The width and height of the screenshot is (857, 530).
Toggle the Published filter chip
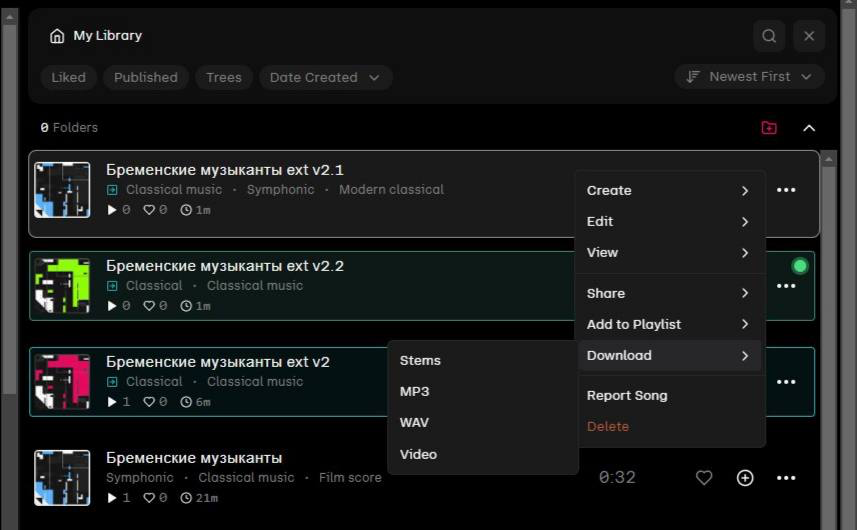(145, 77)
